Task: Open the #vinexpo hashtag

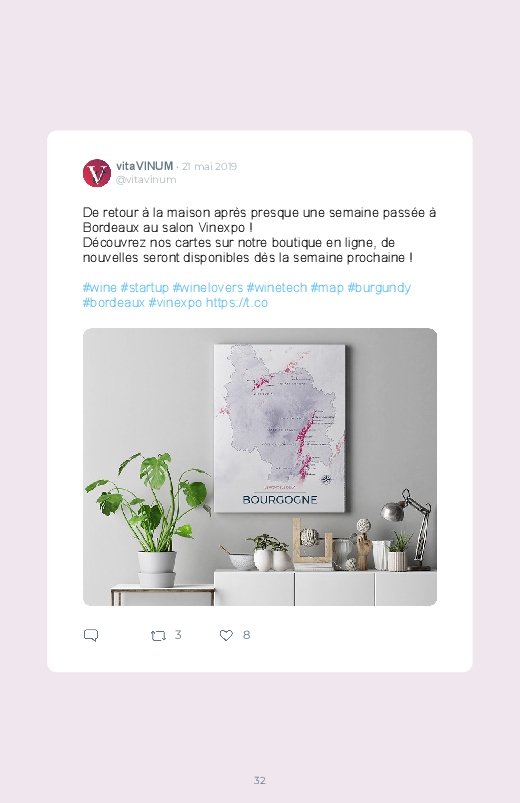Action: (175, 303)
